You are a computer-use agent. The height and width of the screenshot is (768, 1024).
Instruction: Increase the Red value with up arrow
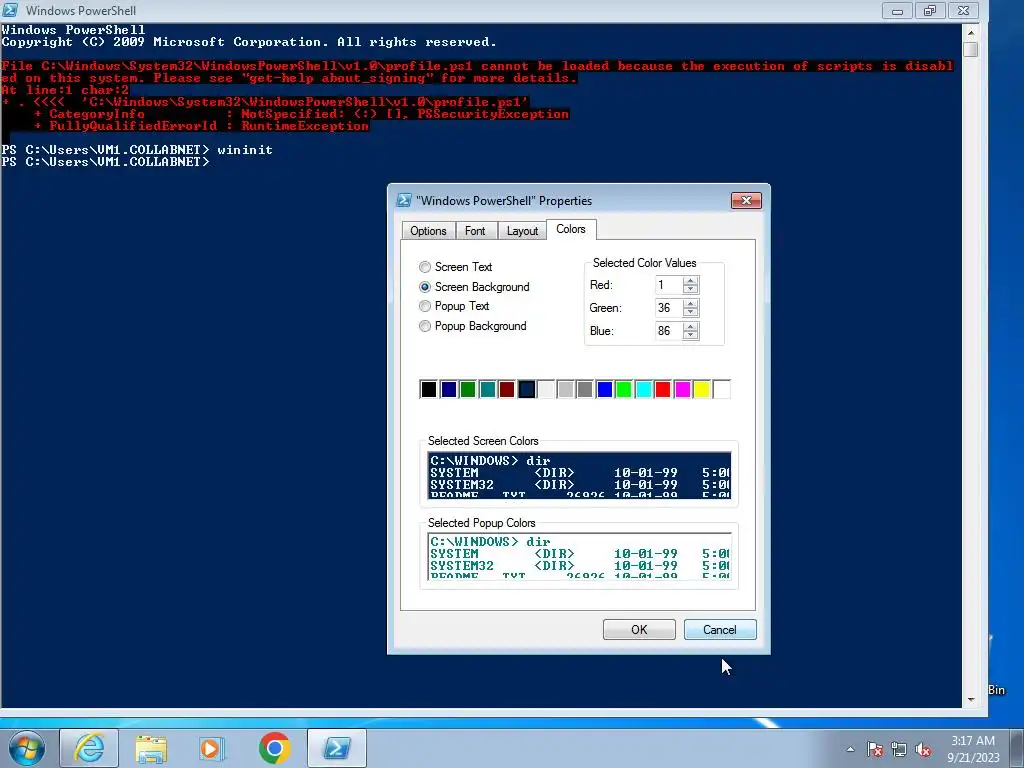click(x=690, y=280)
